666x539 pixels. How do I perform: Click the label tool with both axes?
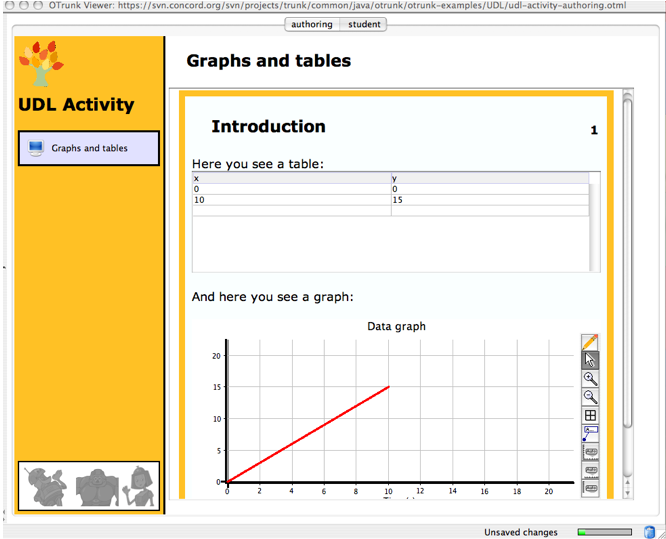pos(590,452)
